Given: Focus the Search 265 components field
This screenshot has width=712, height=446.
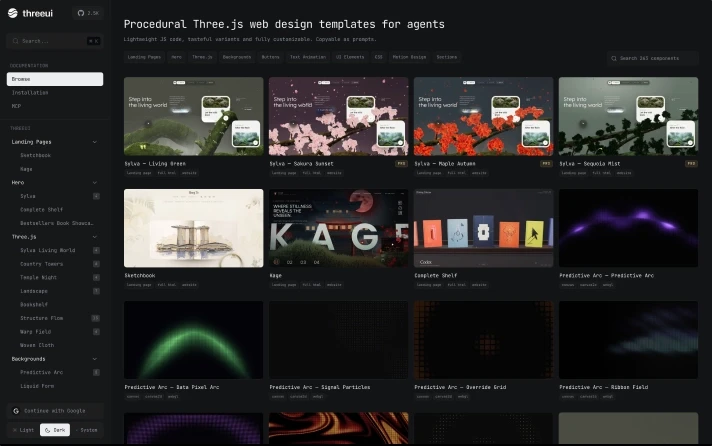Looking at the screenshot, I should click(653, 58).
